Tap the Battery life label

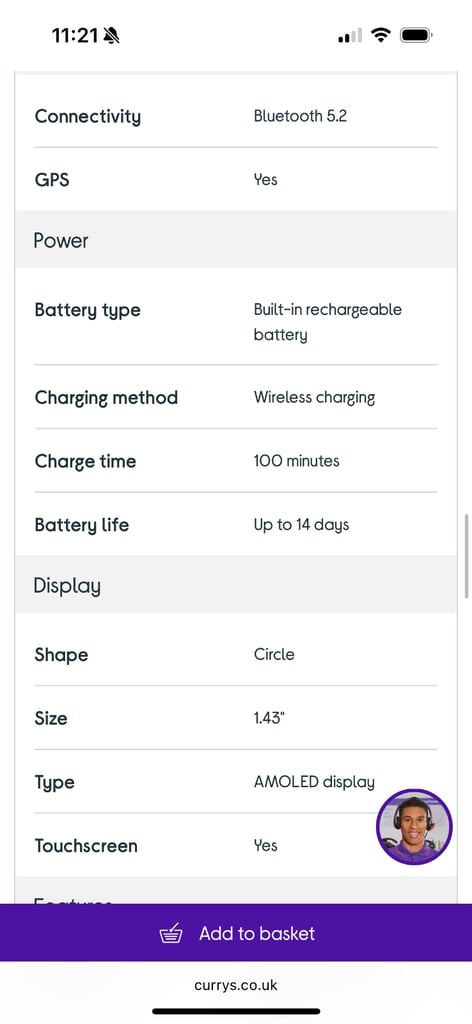(82, 525)
